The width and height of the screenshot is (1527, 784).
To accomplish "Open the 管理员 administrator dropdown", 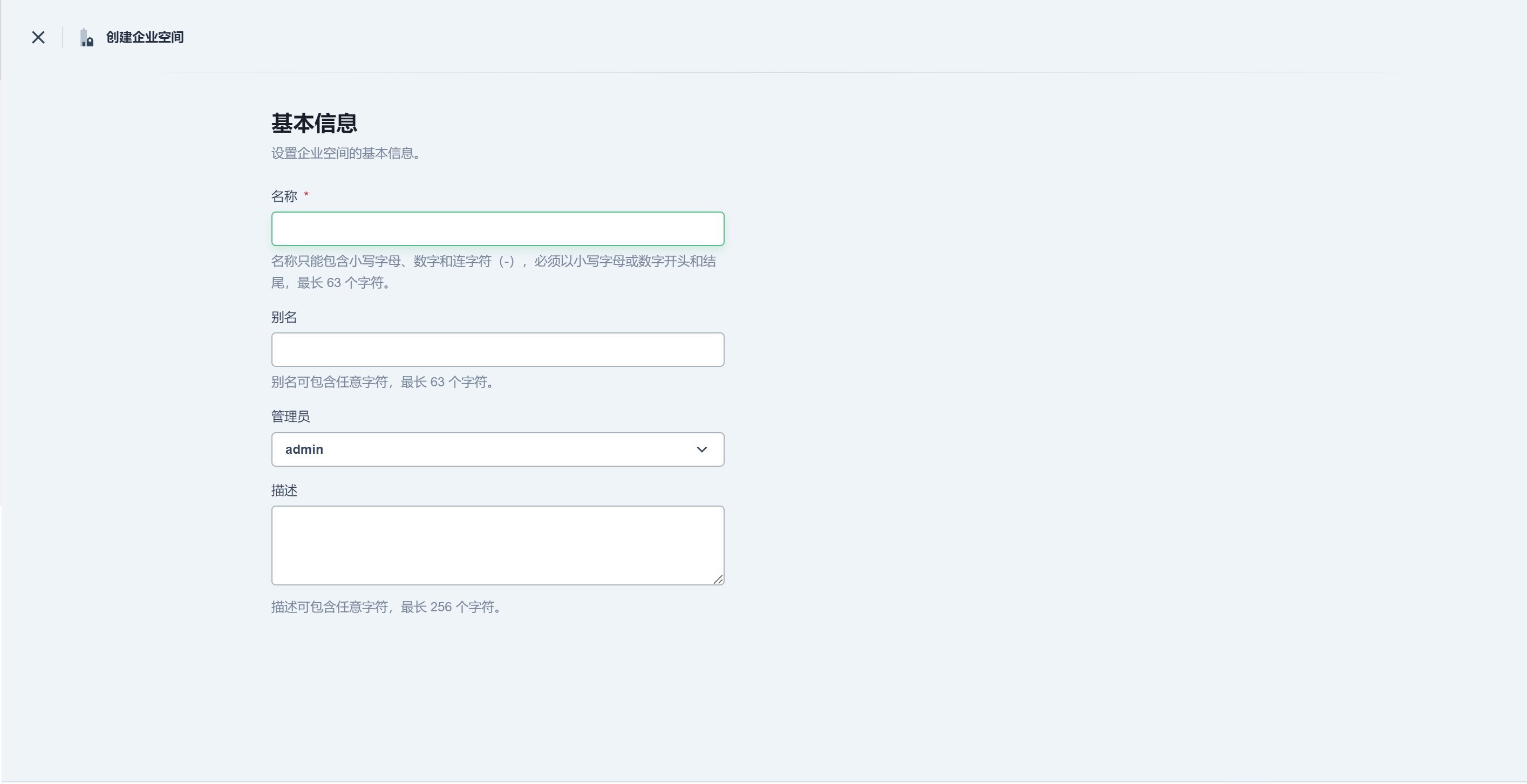I will point(497,449).
